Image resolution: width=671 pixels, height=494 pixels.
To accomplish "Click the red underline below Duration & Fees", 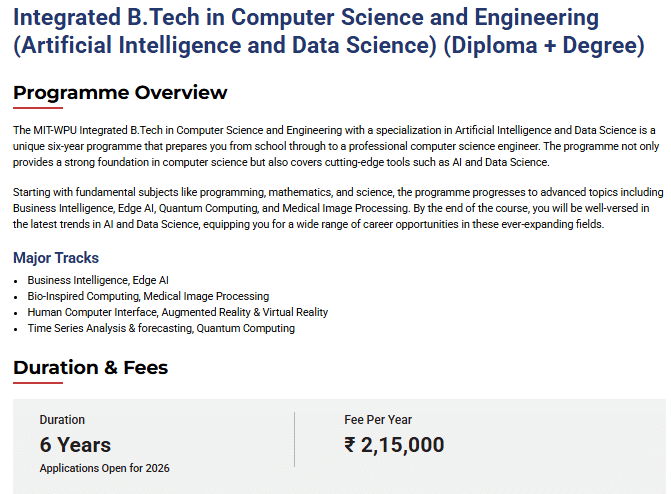I will [x=38, y=383].
